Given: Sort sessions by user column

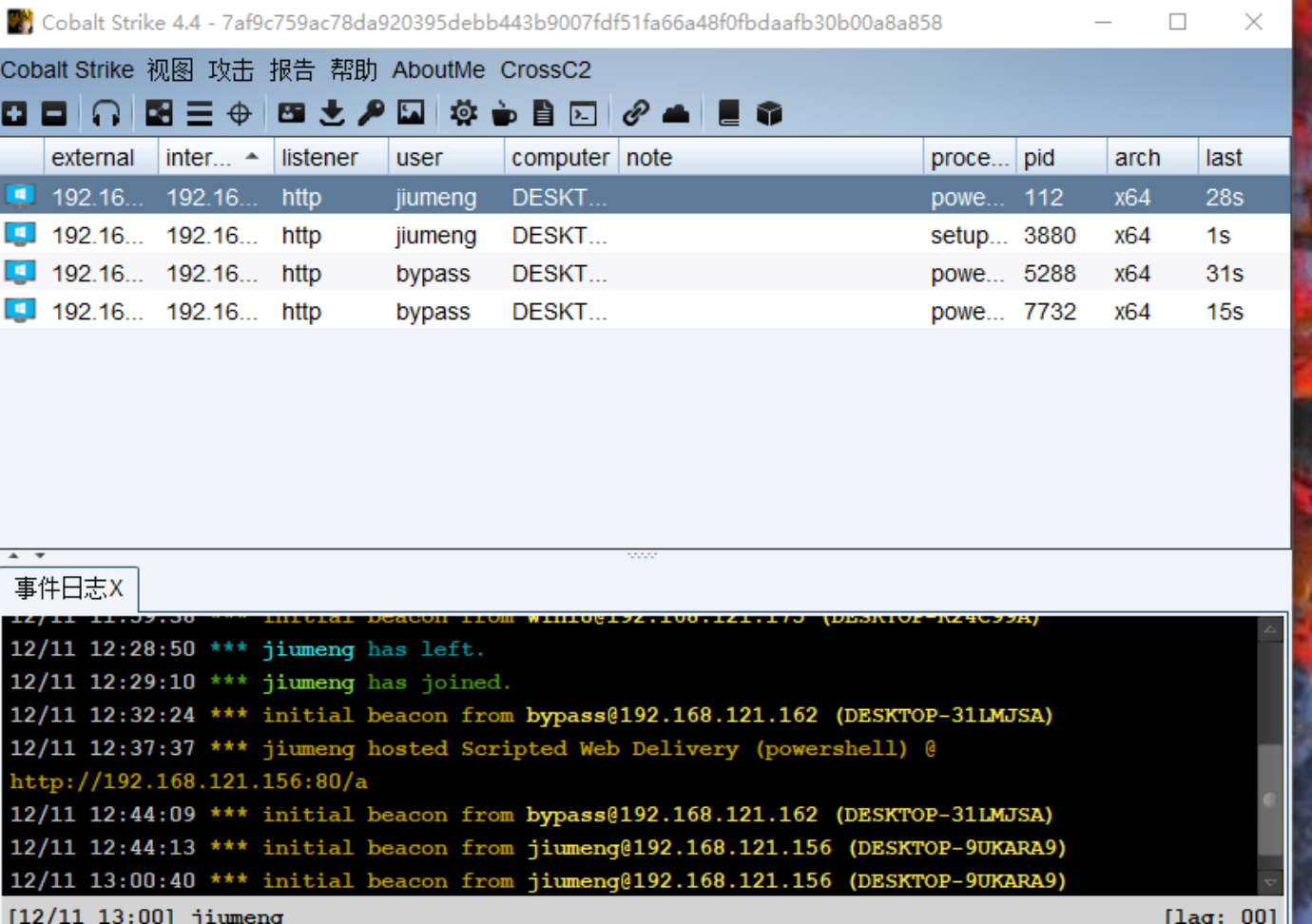Looking at the screenshot, I should 446,157.
